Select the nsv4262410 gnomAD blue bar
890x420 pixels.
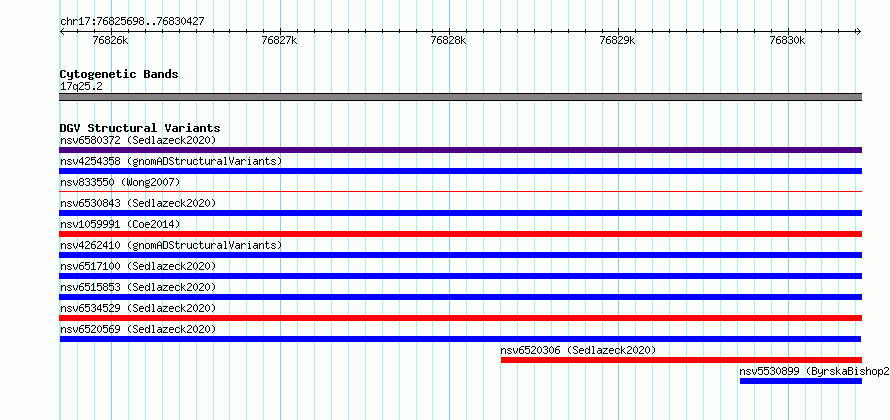[460, 255]
